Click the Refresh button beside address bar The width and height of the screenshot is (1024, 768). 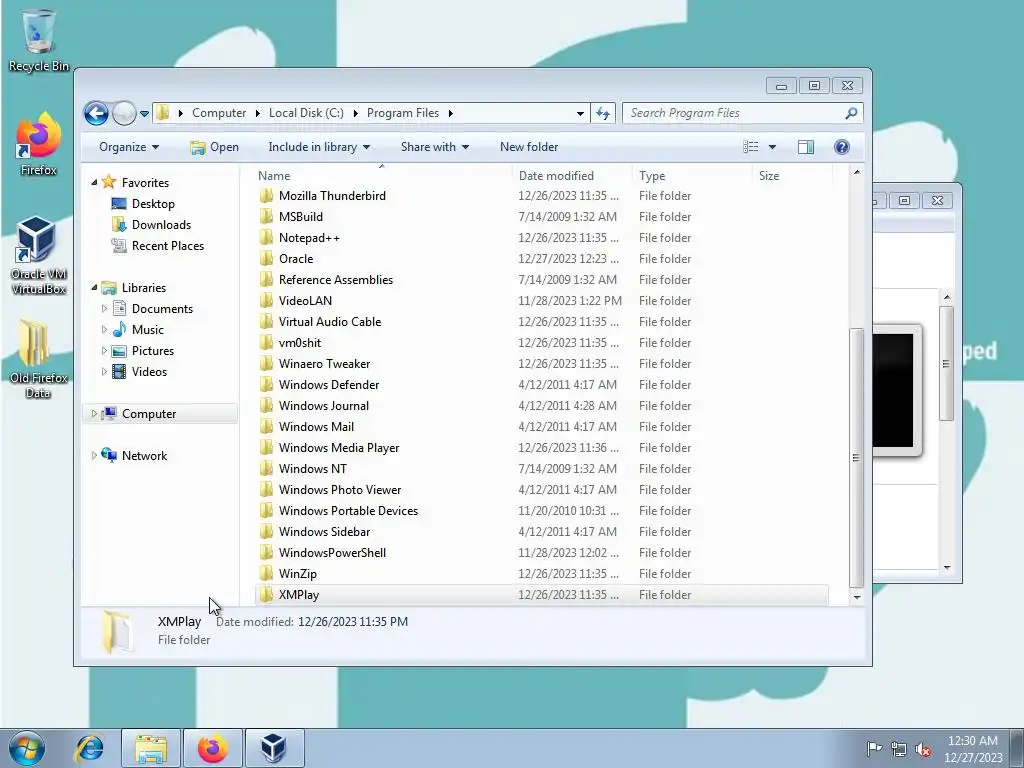(603, 113)
